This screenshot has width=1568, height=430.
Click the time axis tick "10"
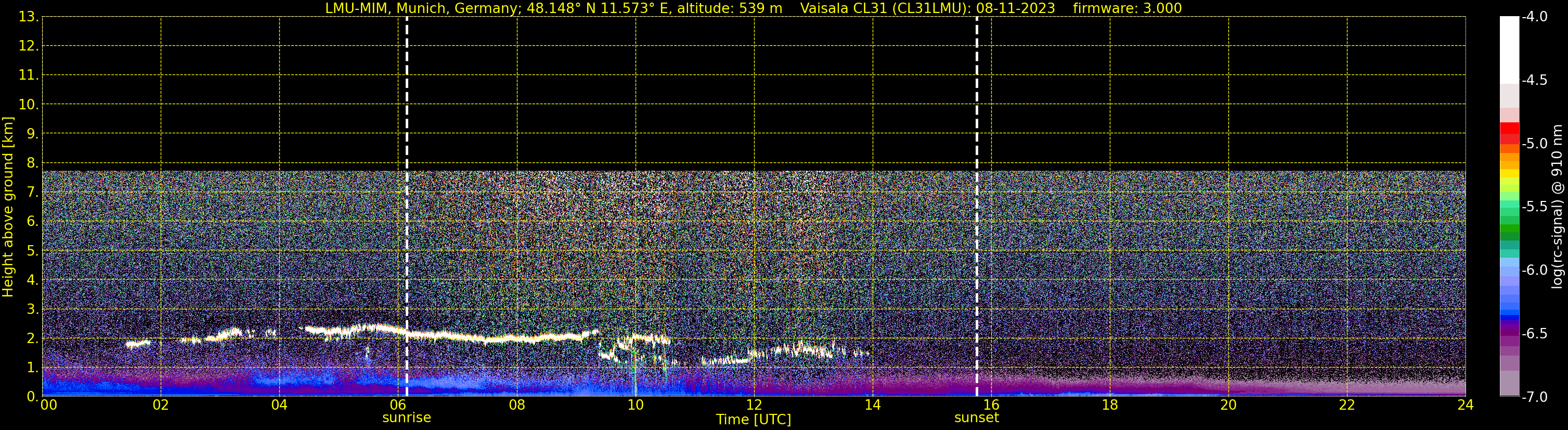(x=636, y=405)
